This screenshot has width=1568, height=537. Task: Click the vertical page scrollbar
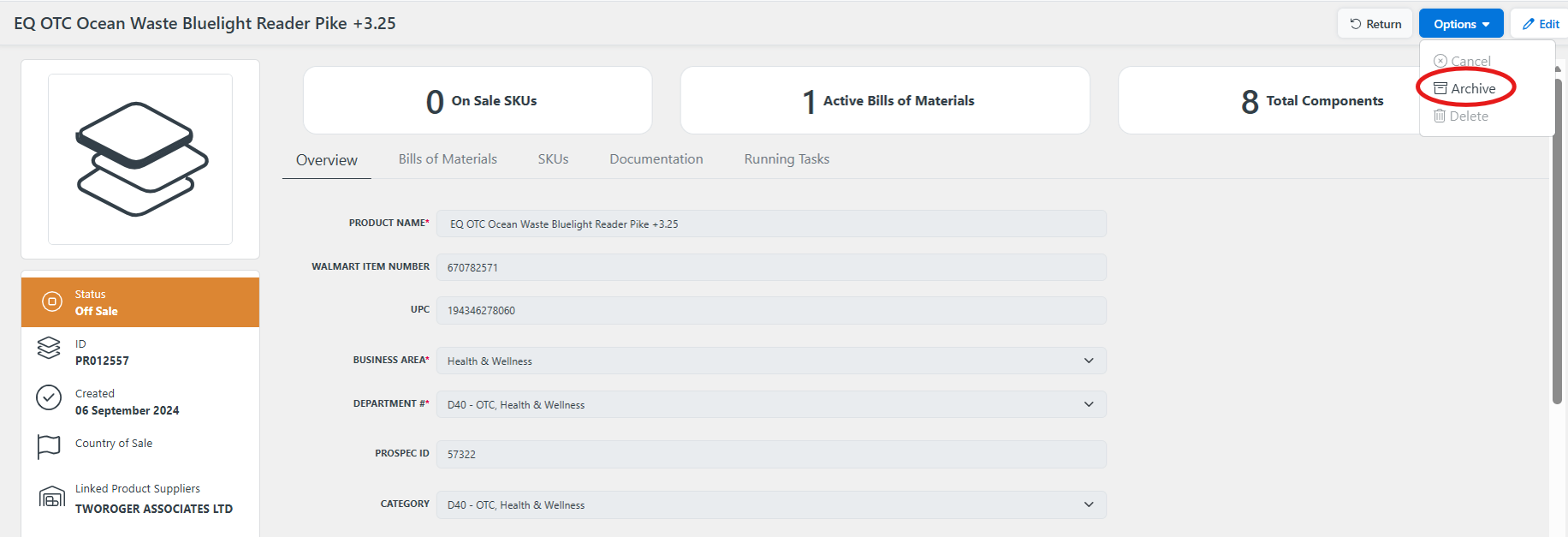(x=1558, y=240)
